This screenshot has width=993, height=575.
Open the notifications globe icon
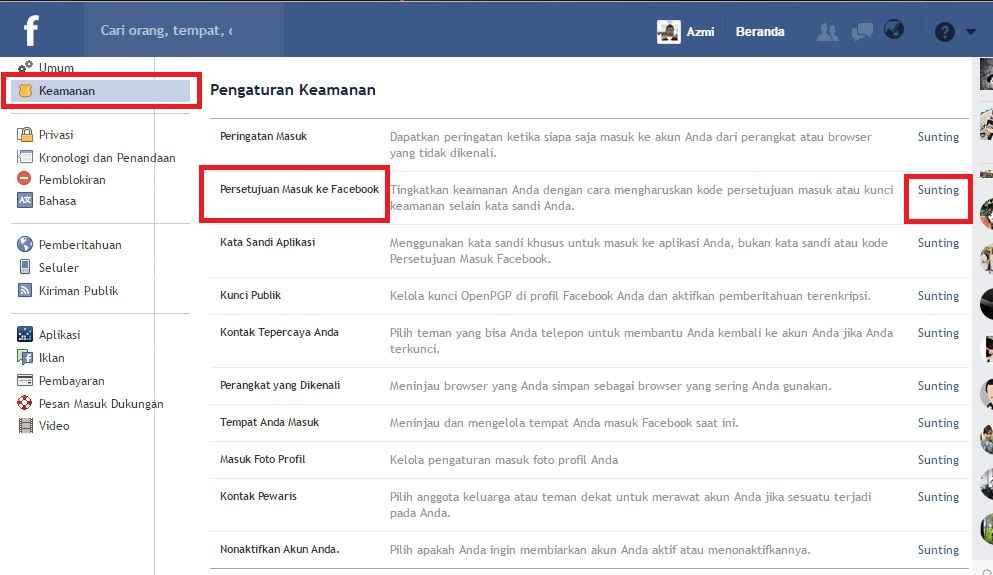(894, 30)
